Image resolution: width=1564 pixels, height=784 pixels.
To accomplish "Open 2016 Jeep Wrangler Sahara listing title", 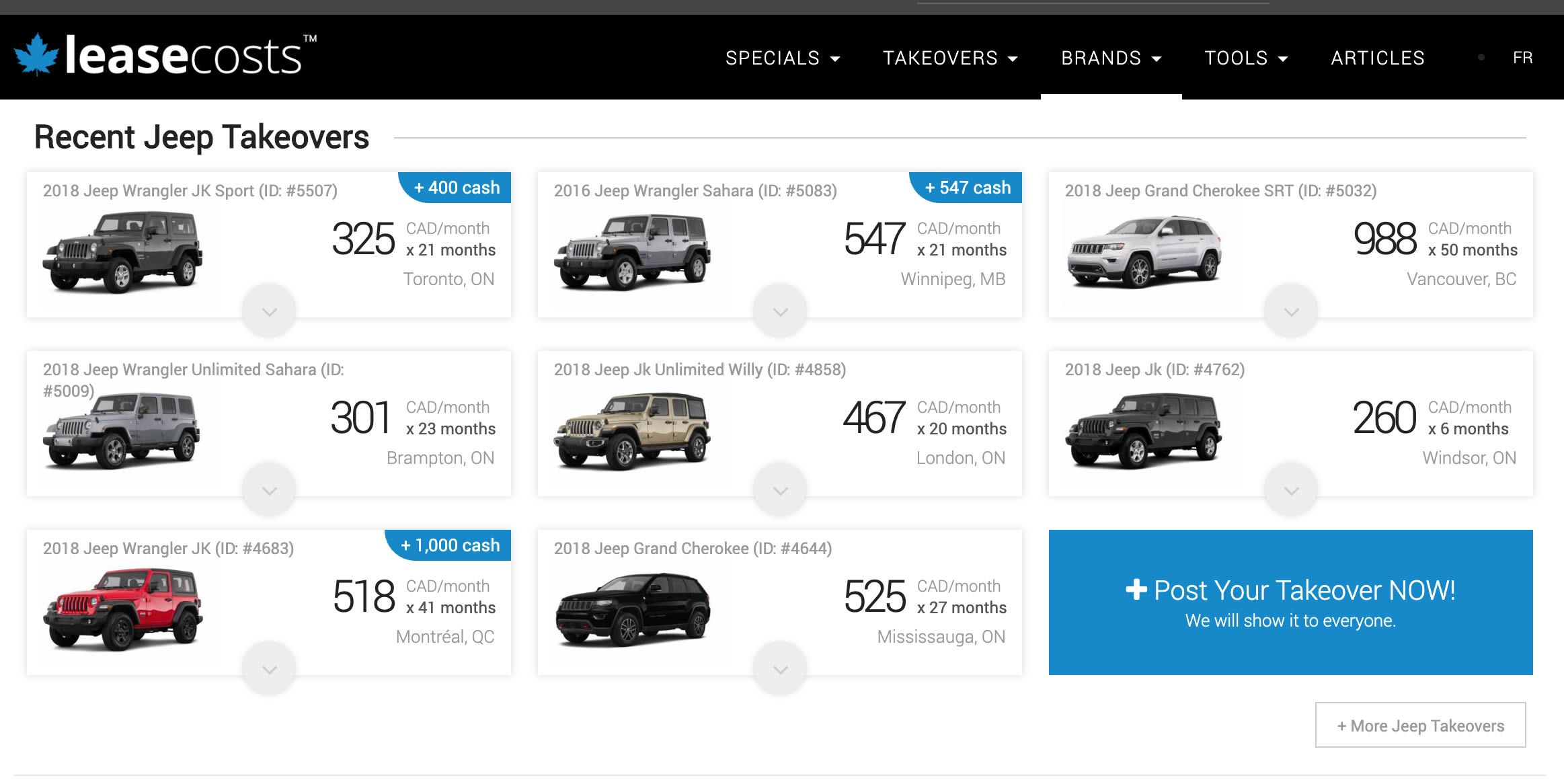I will click(x=695, y=191).
